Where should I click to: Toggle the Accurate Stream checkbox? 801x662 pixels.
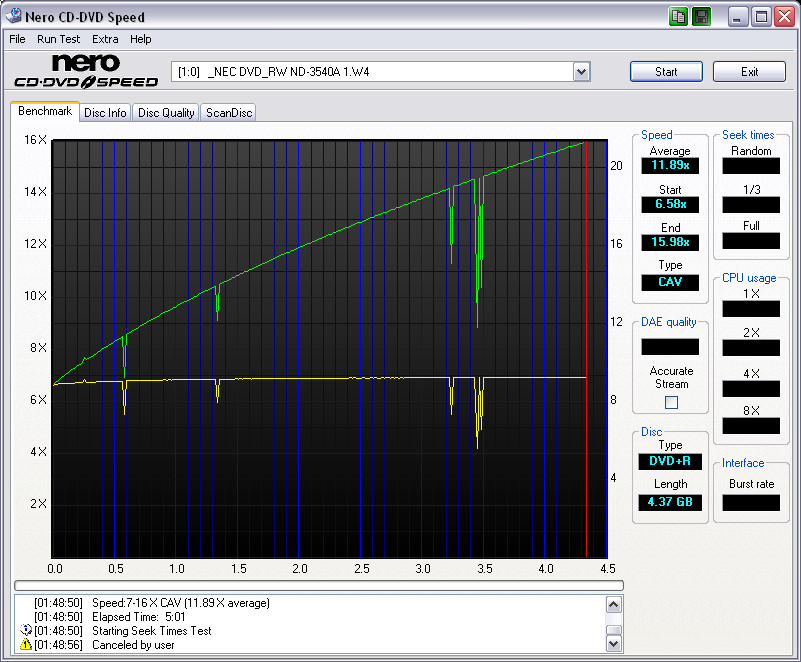click(671, 403)
